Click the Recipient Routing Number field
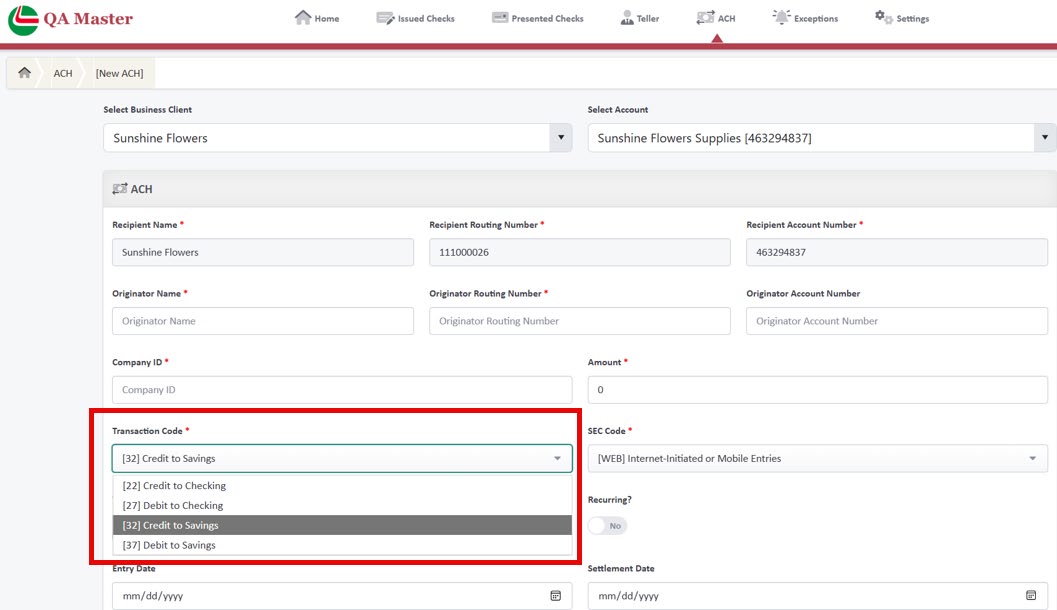This screenshot has height=610, width=1057. [580, 252]
